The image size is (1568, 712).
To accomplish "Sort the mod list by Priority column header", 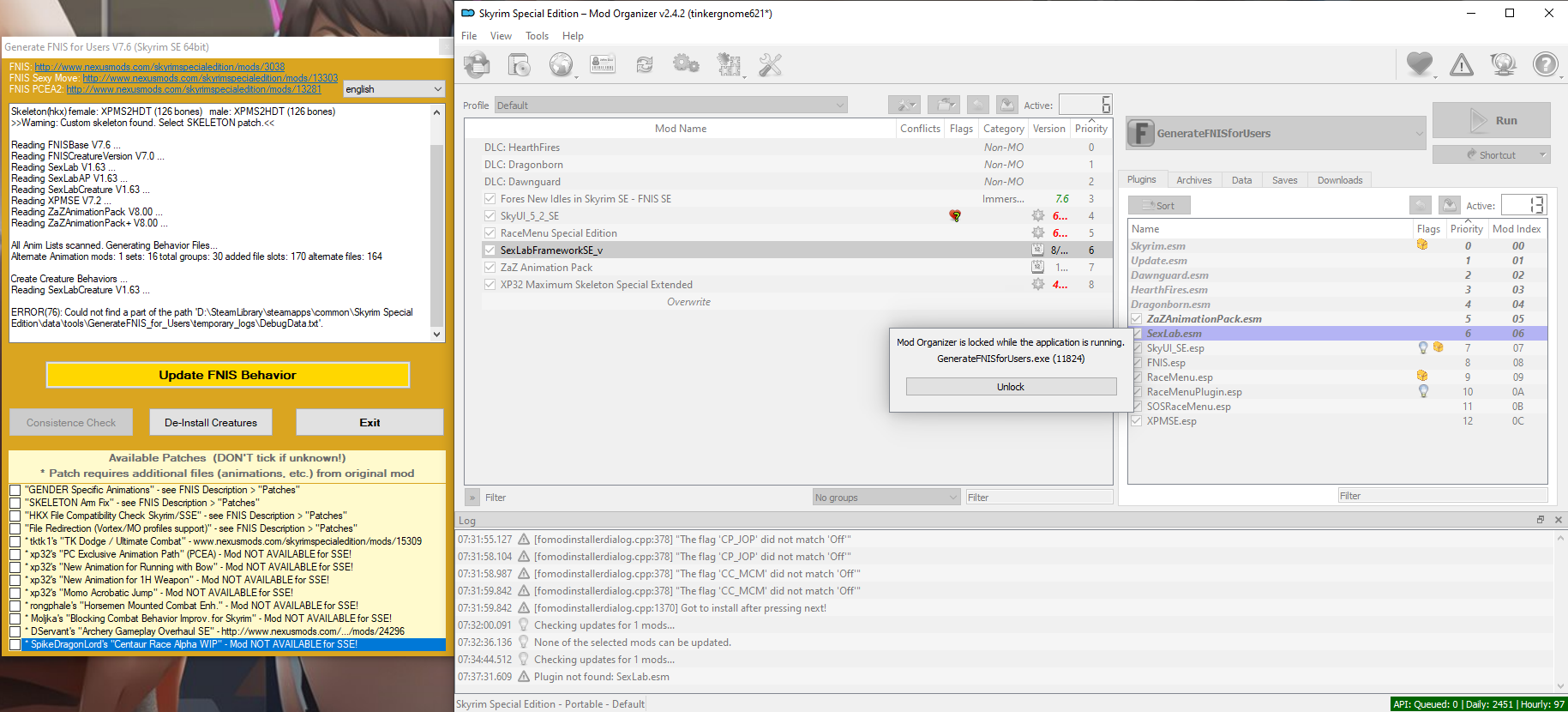I will click(x=1090, y=129).
